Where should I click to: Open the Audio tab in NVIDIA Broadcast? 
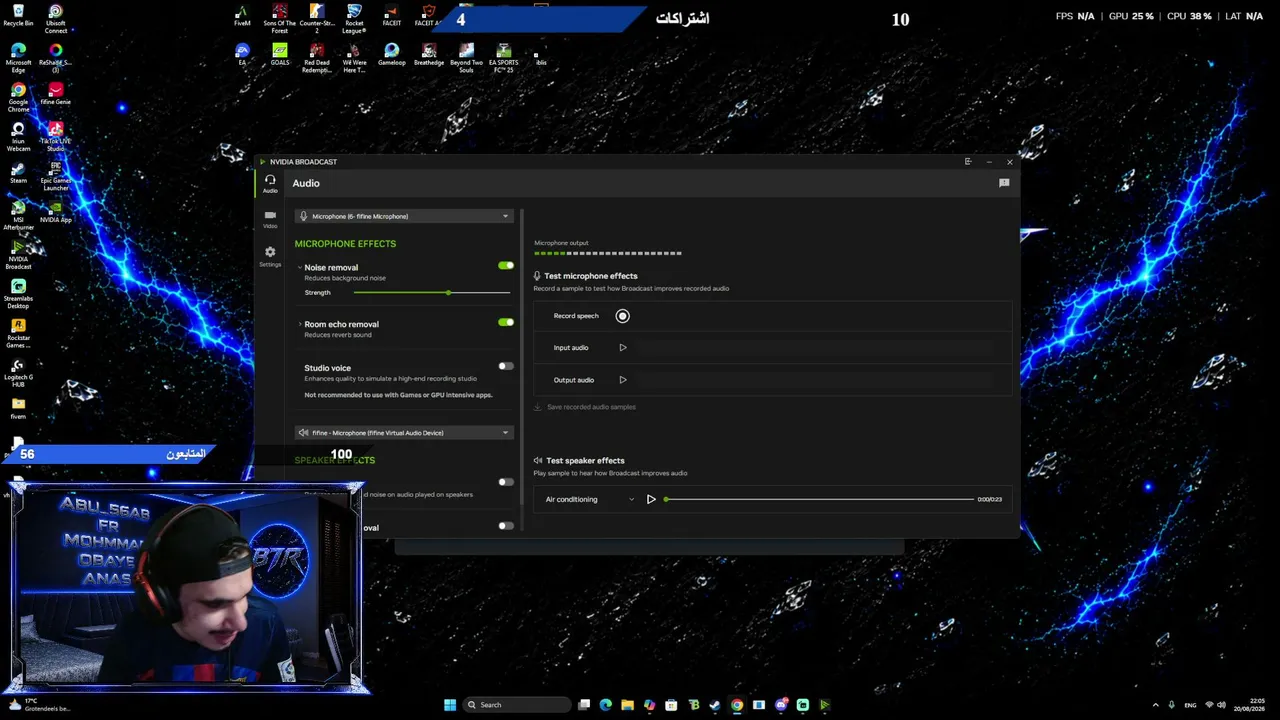tap(270, 184)
